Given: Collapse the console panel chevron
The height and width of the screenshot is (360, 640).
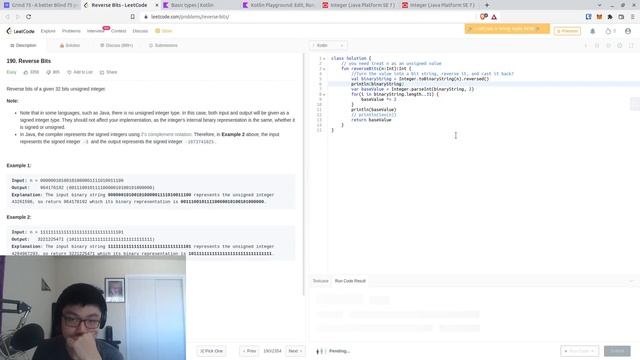Looking at the screenshot, I should [631, 281].
